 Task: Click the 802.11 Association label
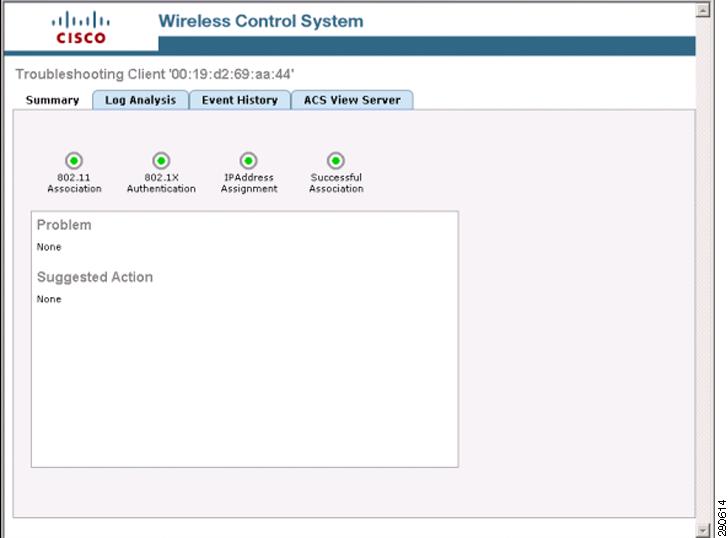[74, 183]
